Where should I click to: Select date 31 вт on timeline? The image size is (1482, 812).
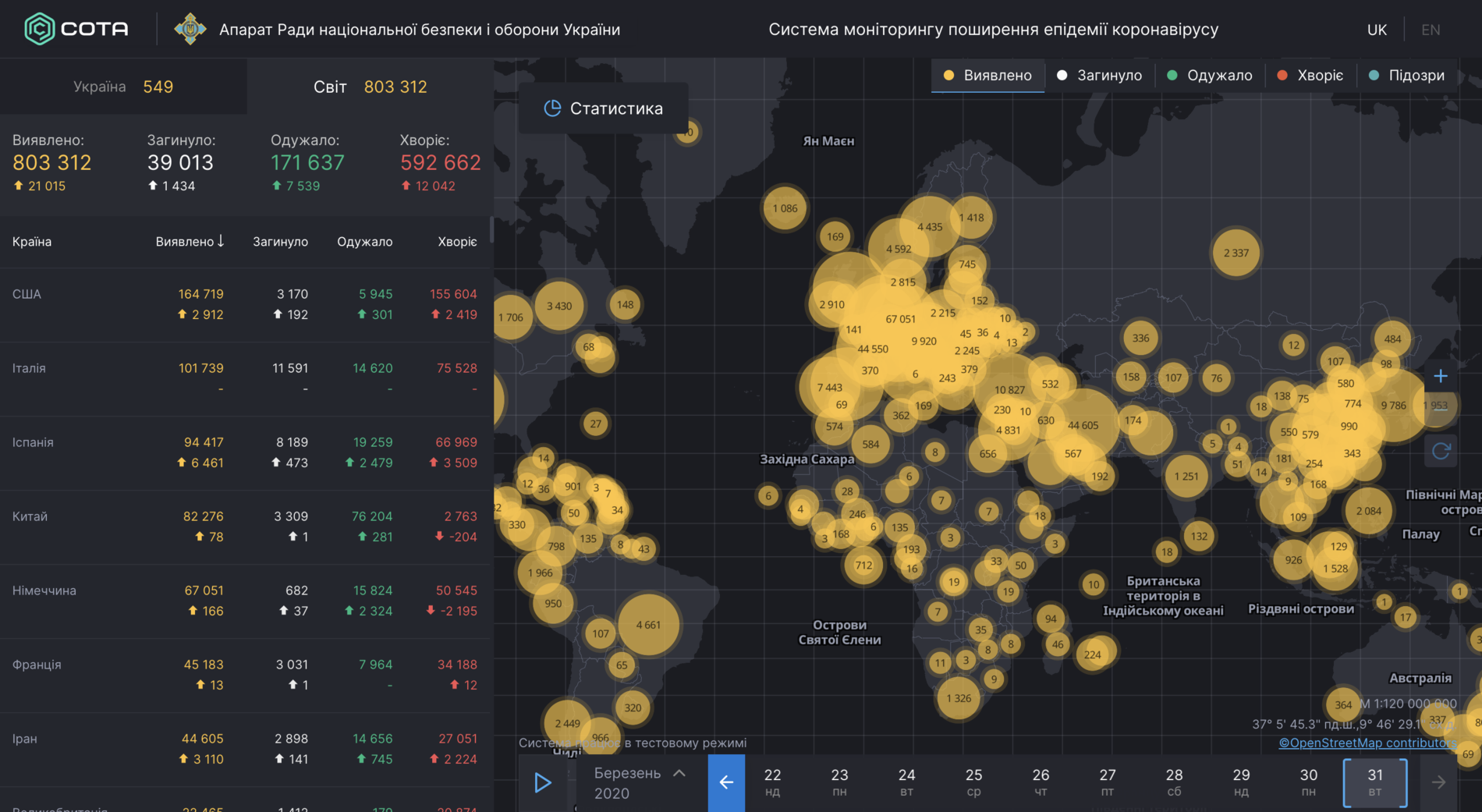tap(1375, 782)
